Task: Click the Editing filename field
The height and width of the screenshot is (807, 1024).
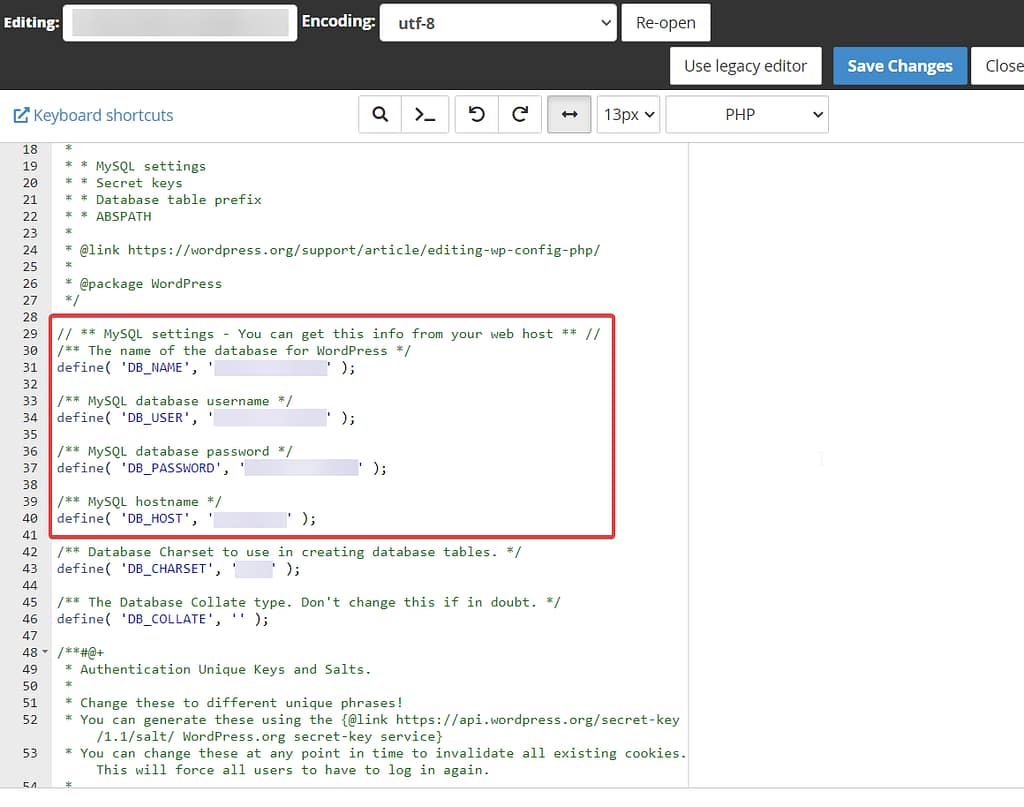Action: click(180, 22)
